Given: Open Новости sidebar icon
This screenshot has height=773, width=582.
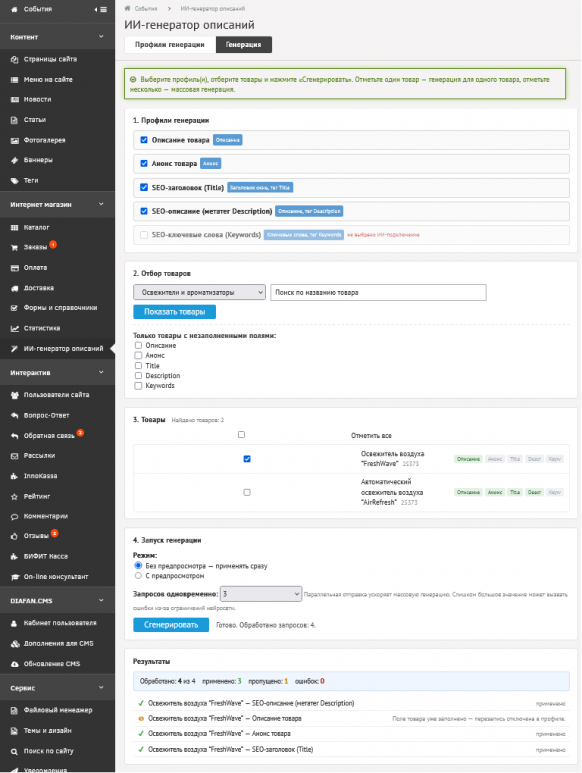Looking at the screenshot, I should coord(14,100).
